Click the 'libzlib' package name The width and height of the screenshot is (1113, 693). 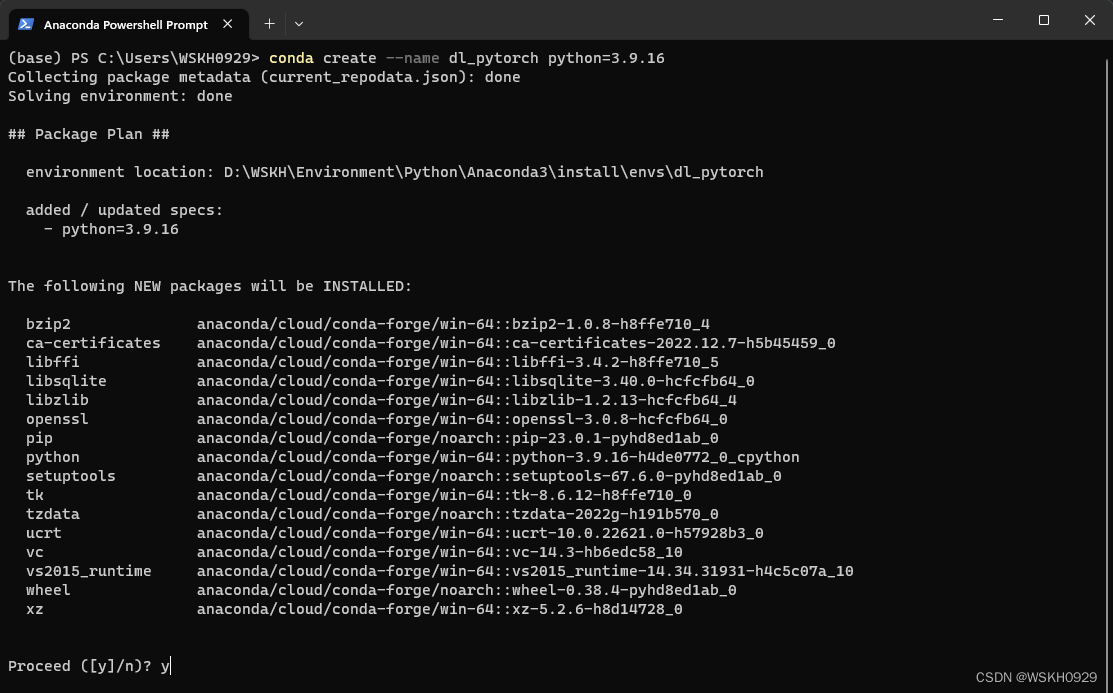(57, 400)
